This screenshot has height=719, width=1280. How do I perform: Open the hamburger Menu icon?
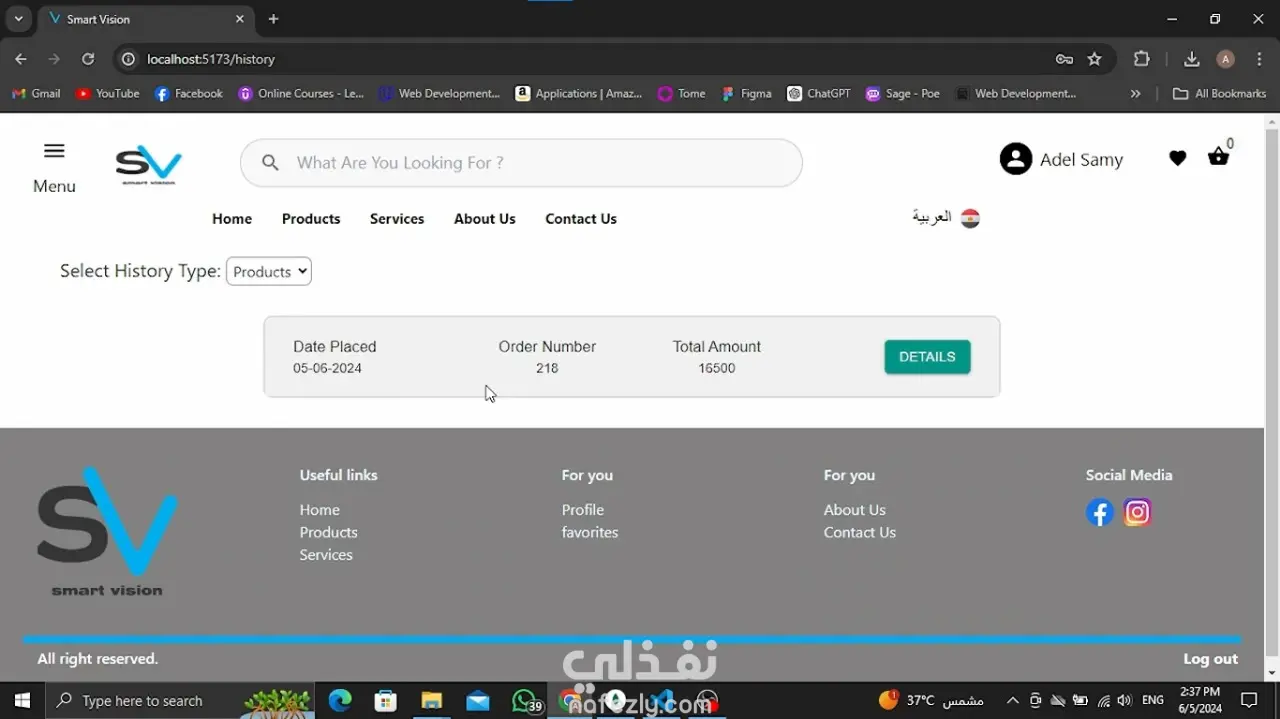coord(54,151)
